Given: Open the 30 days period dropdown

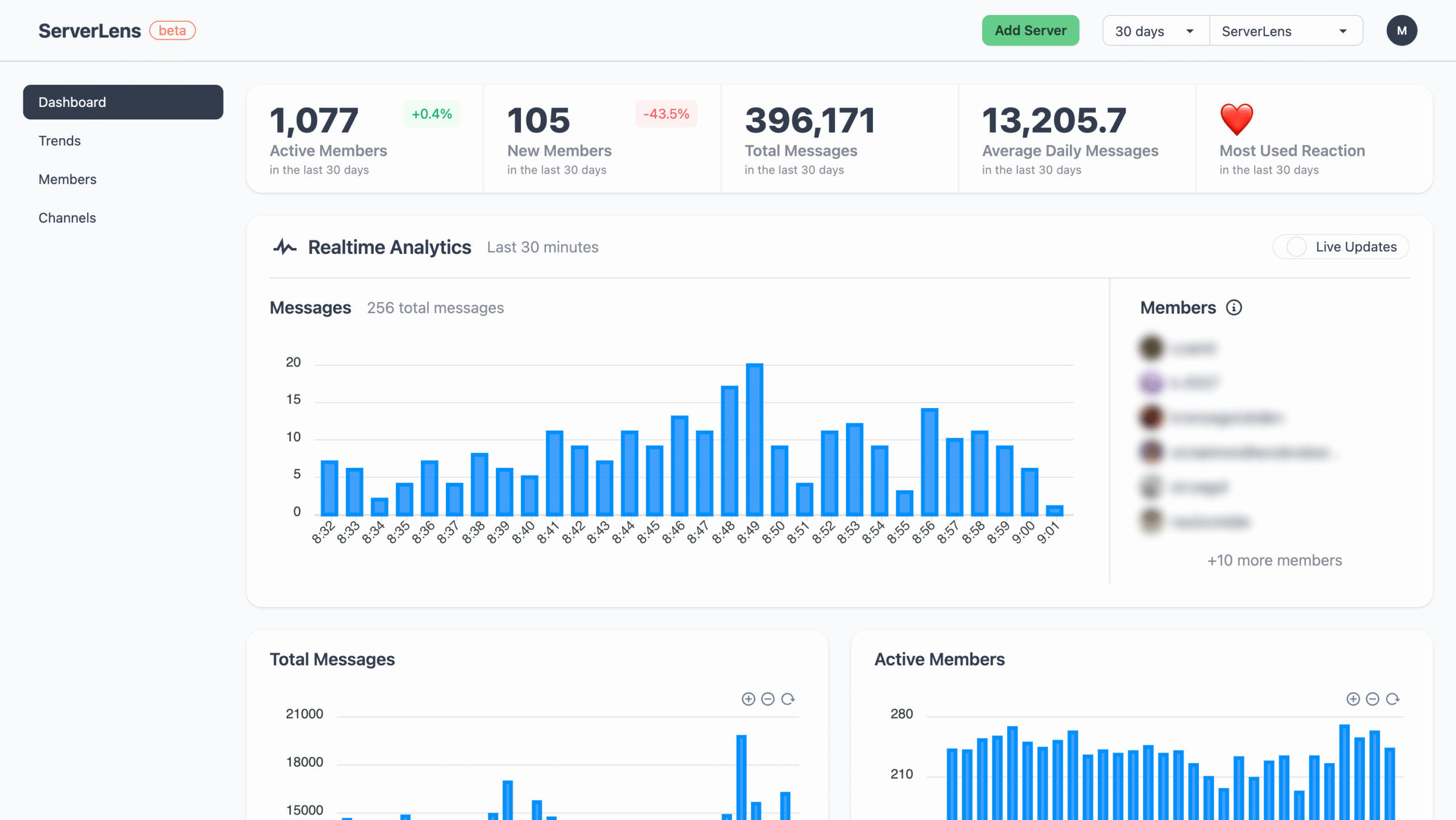Looking at the screenshot, I should pos(1156,31).
